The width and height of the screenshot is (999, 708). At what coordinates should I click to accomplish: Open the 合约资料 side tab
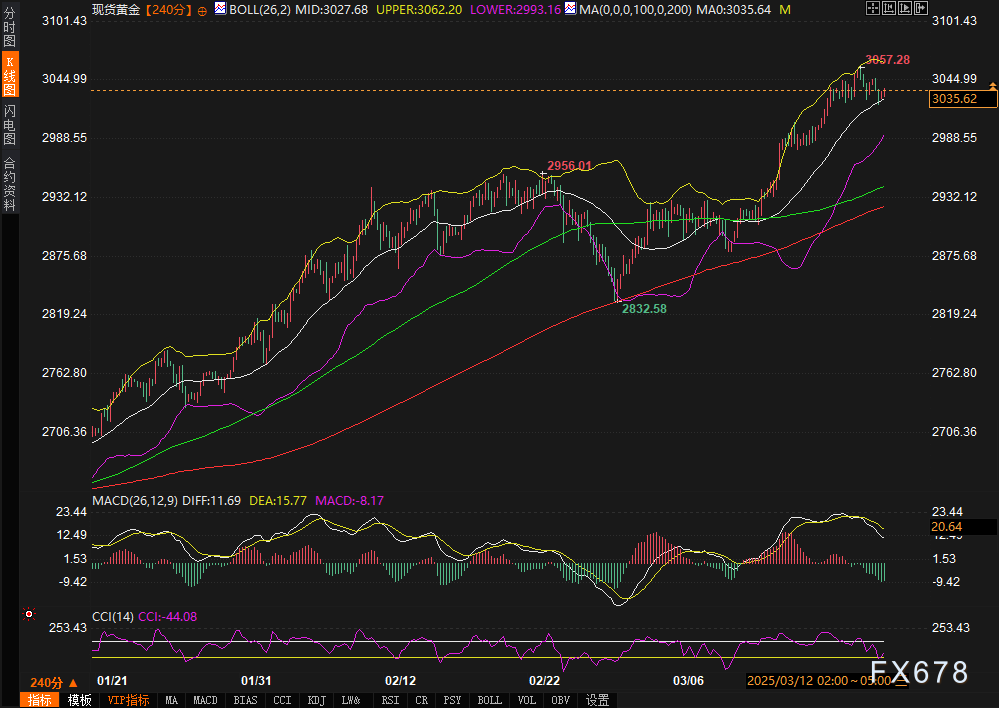tap(9, 184)
